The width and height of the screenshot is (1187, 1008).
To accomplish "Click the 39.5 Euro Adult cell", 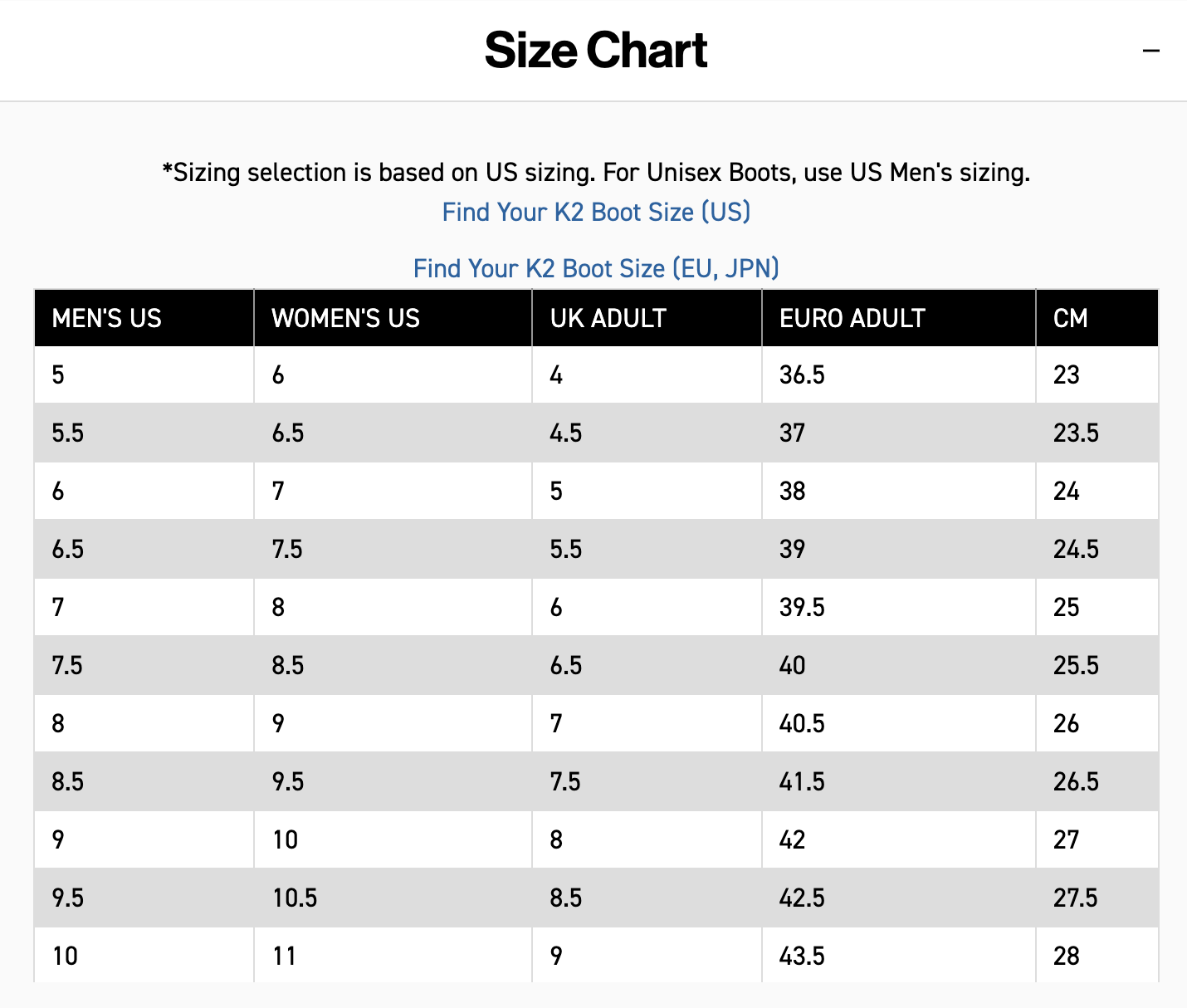I will pos(802,607).
